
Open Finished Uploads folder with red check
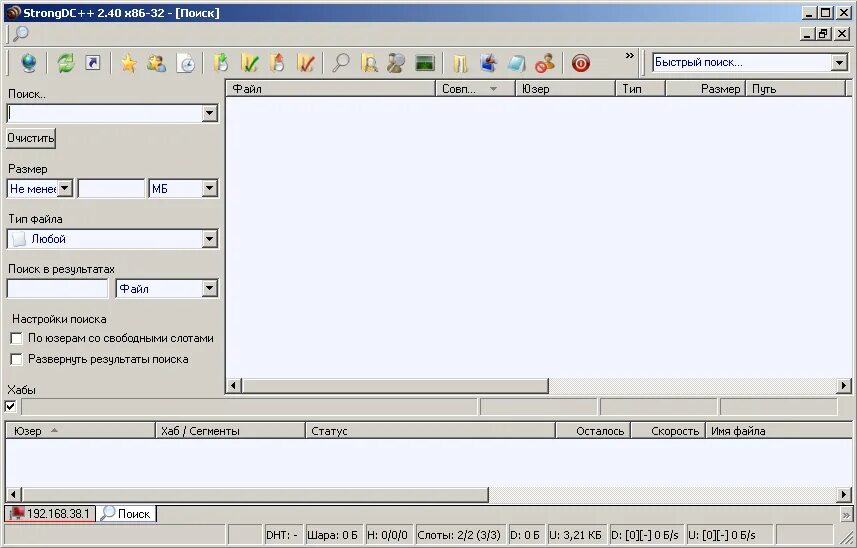tap(306, 63)
